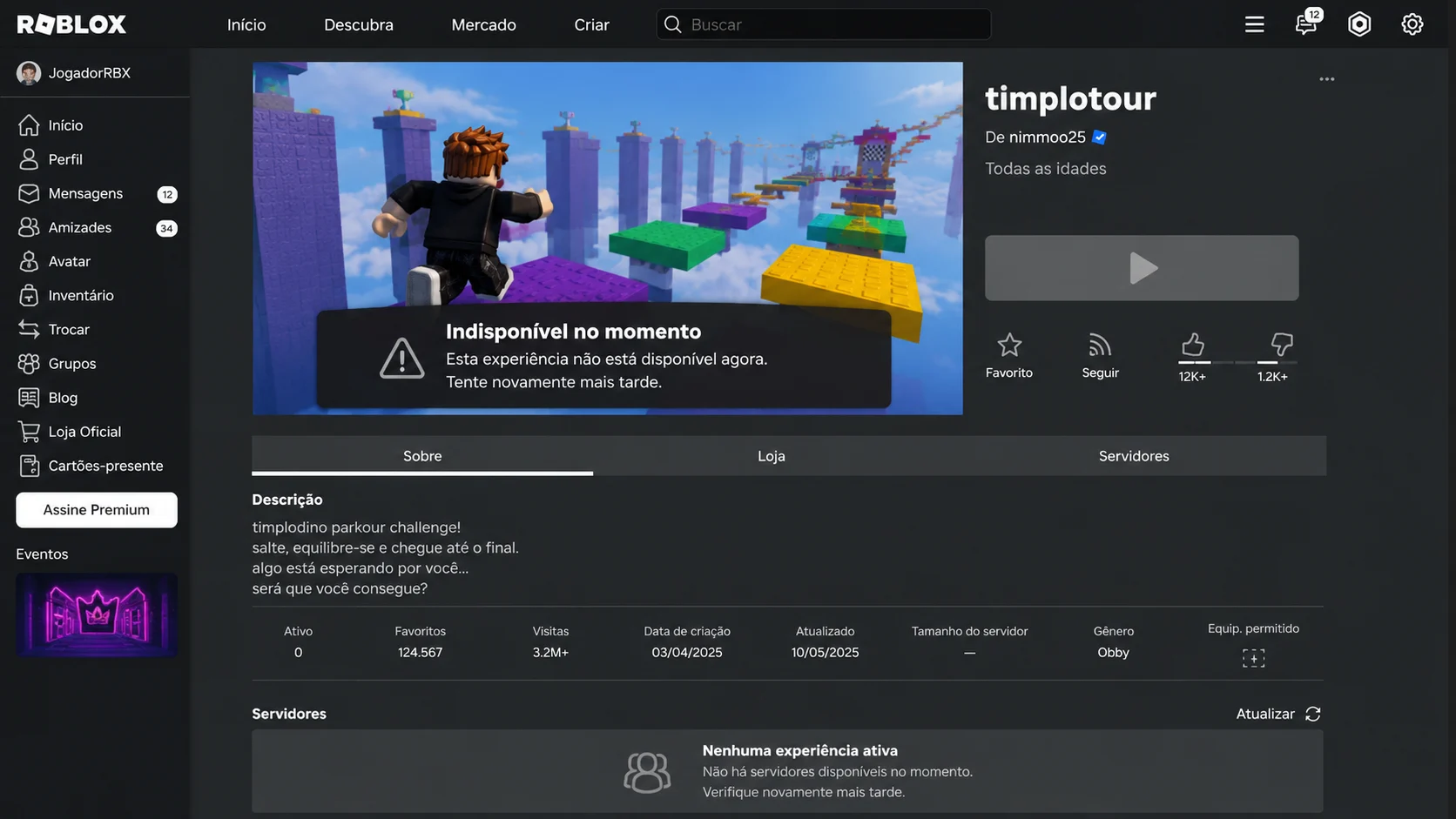Click Cartões-presente label in sidebar

pos(105,466)
